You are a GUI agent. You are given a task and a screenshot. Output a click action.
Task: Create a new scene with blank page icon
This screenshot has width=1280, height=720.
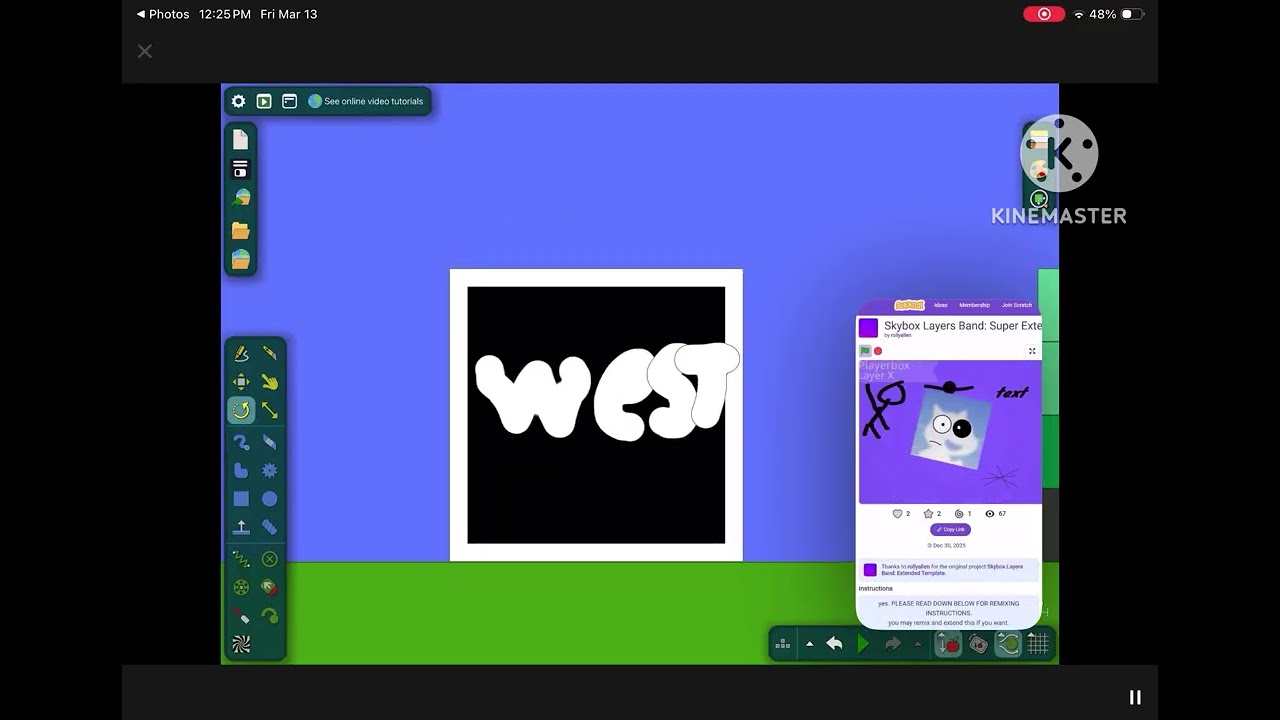pyautogui.click(x=240, y=140)
